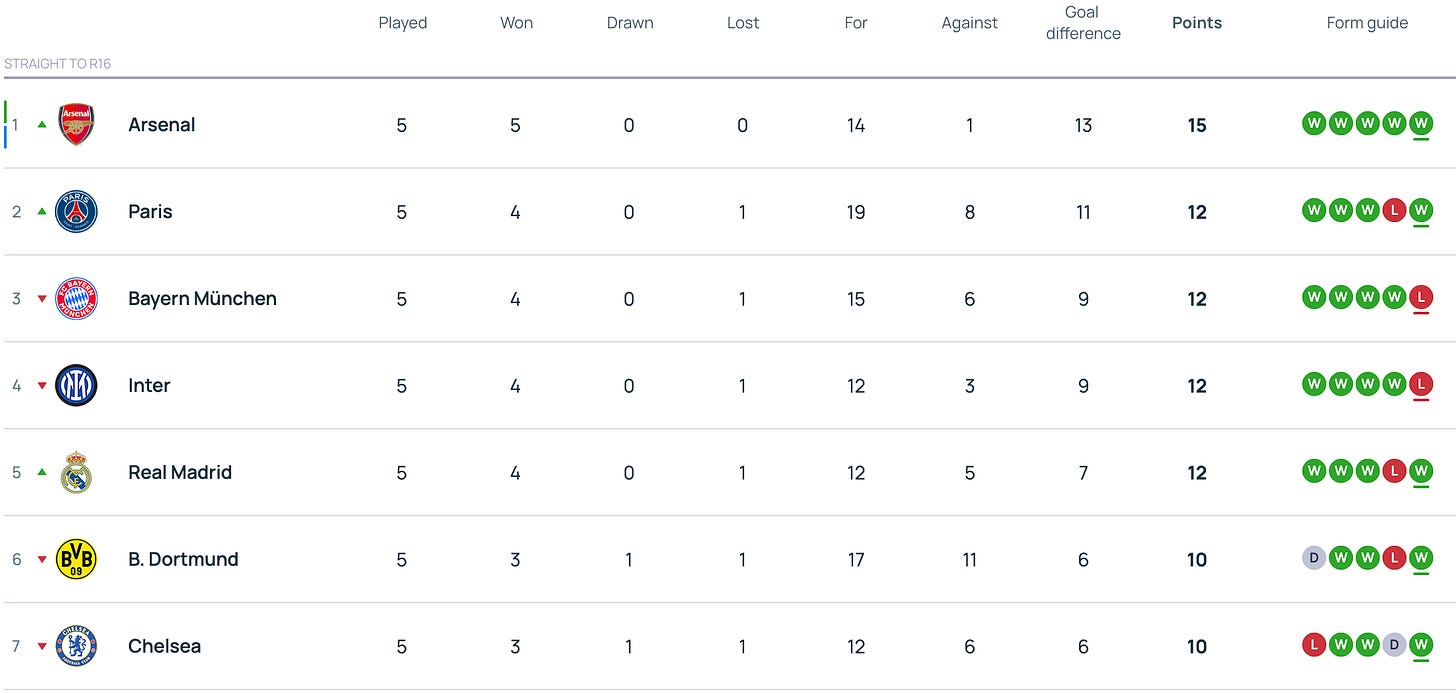Open the Arsenal team name link
The height and width of the screenshot is (693, 1456).
(x=162, y=125)
